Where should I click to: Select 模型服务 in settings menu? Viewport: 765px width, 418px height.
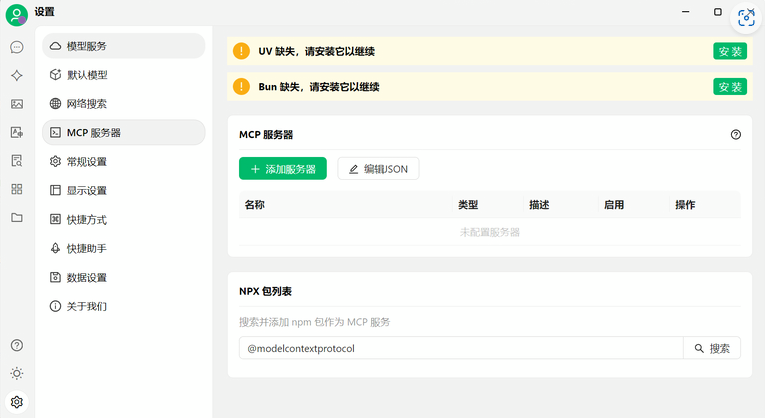pyautogui.click(x=123, y=46)
